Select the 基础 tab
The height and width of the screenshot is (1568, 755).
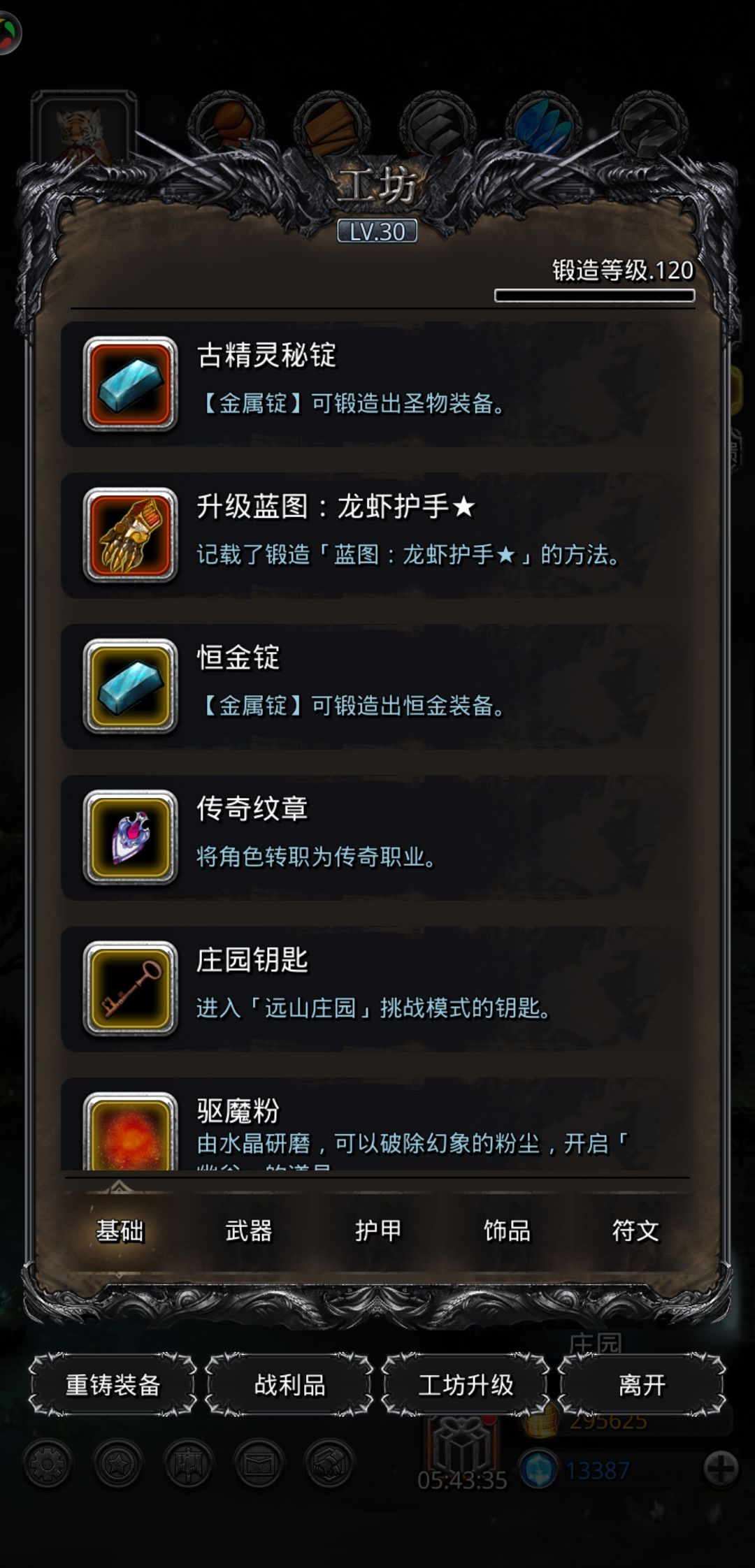pyautogui.click(x=120, y=1231)
